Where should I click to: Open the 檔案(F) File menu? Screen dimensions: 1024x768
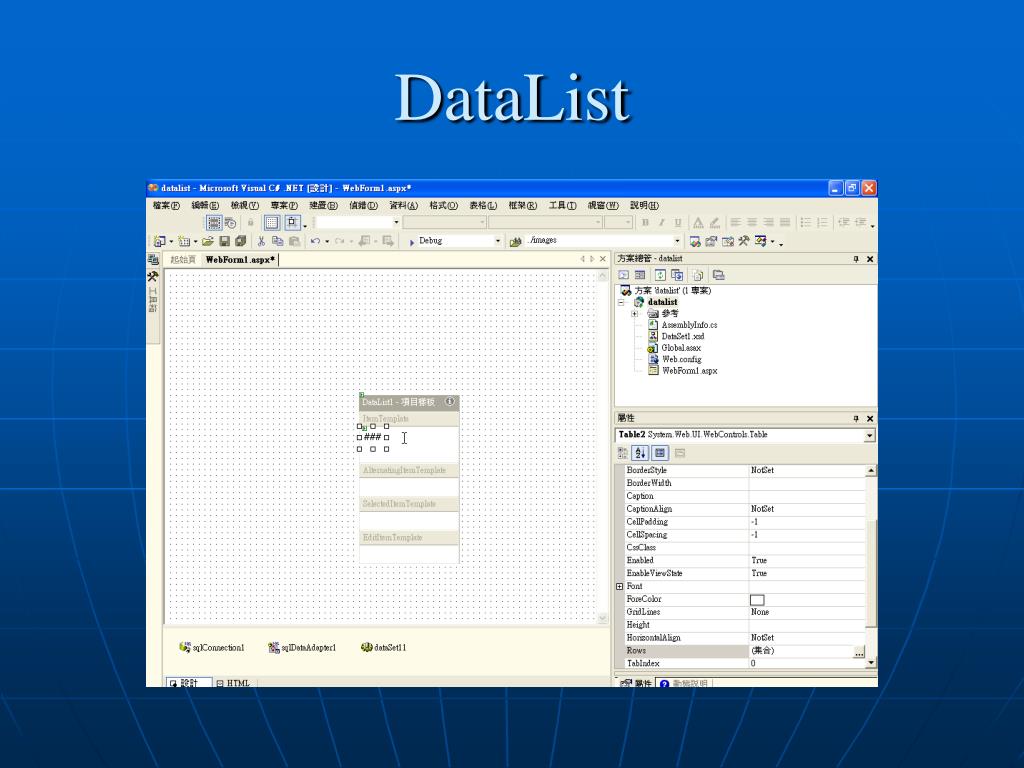pyautogui.click(x=166, y=206)
